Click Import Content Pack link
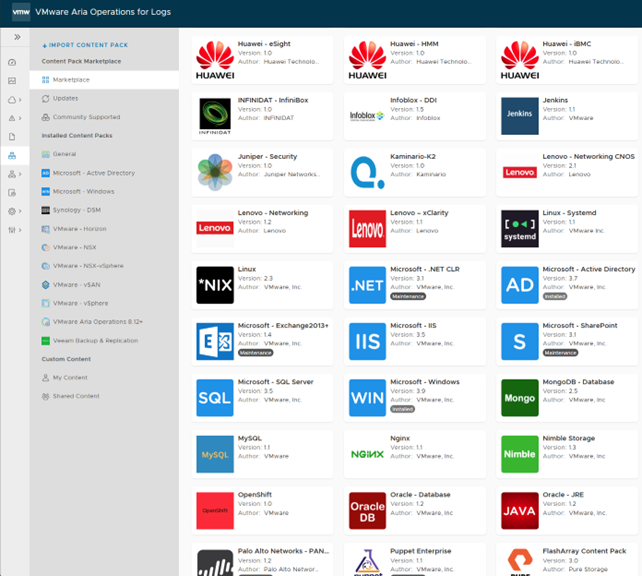Screen dimensions: 642x576 tap(85, 45)
